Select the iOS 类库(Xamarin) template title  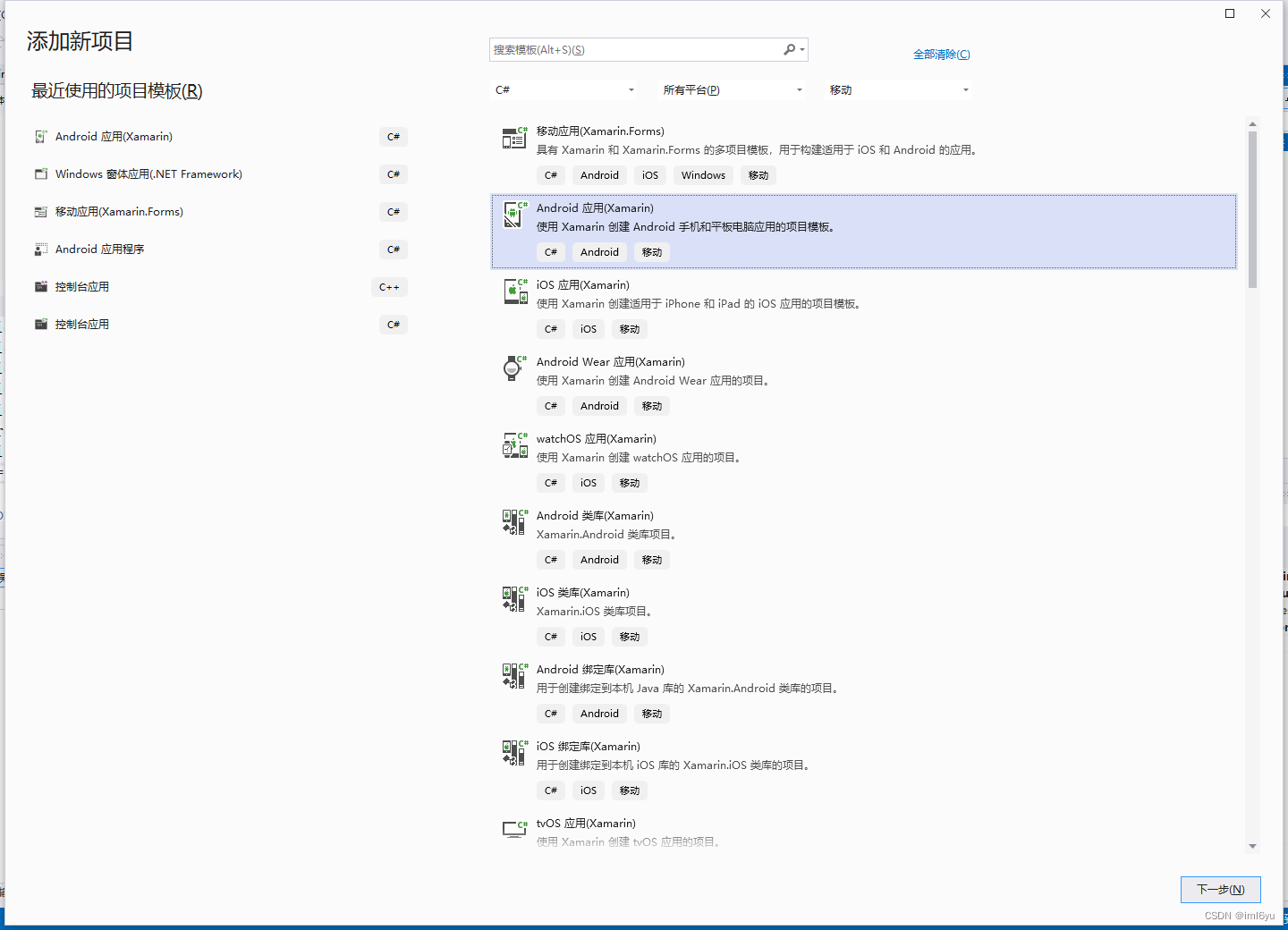(582, 593)
